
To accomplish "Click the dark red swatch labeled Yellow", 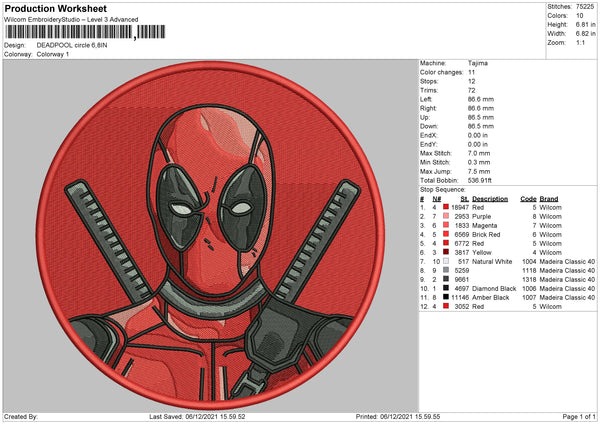I will (446, 252).
